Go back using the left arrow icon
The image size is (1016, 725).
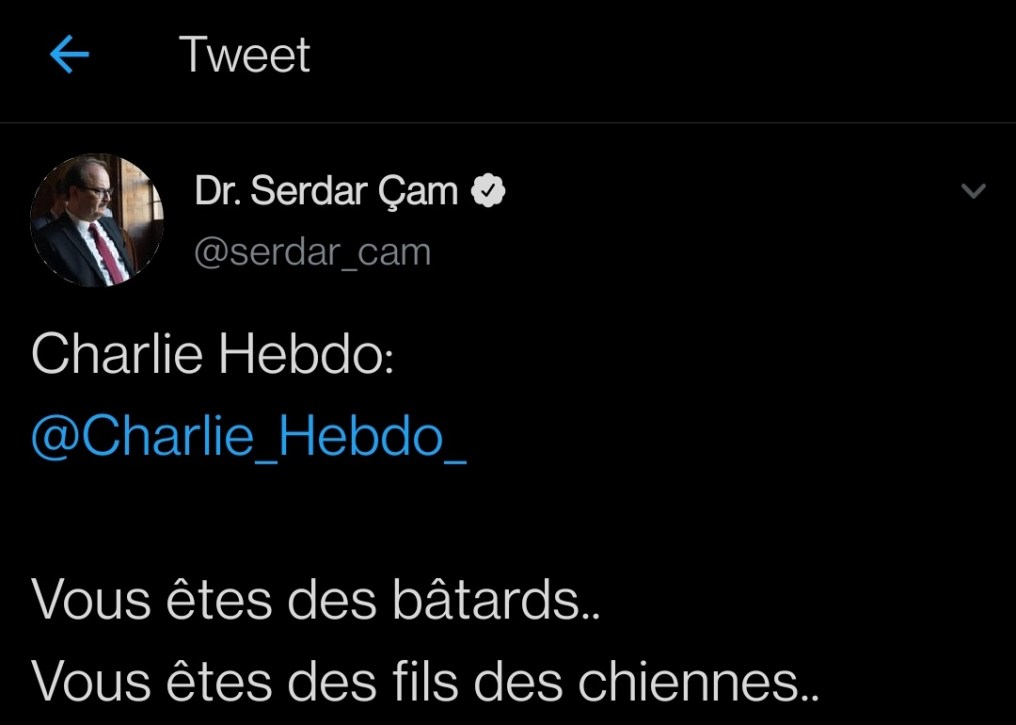tap(69, 56)
